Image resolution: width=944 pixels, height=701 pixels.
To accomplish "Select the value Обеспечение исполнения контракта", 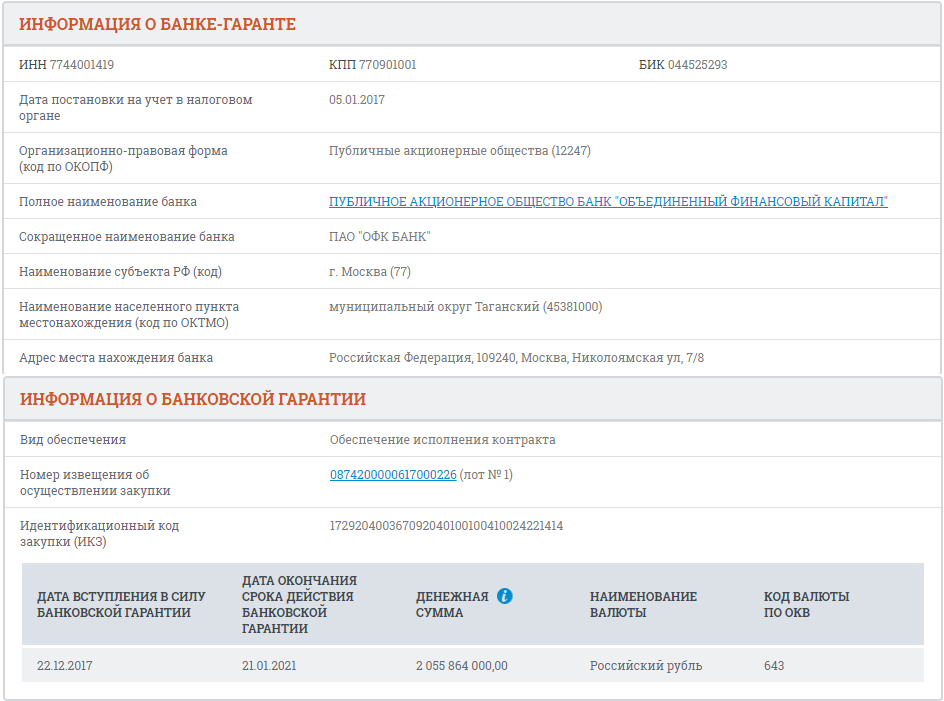I will tap(442, 440).
